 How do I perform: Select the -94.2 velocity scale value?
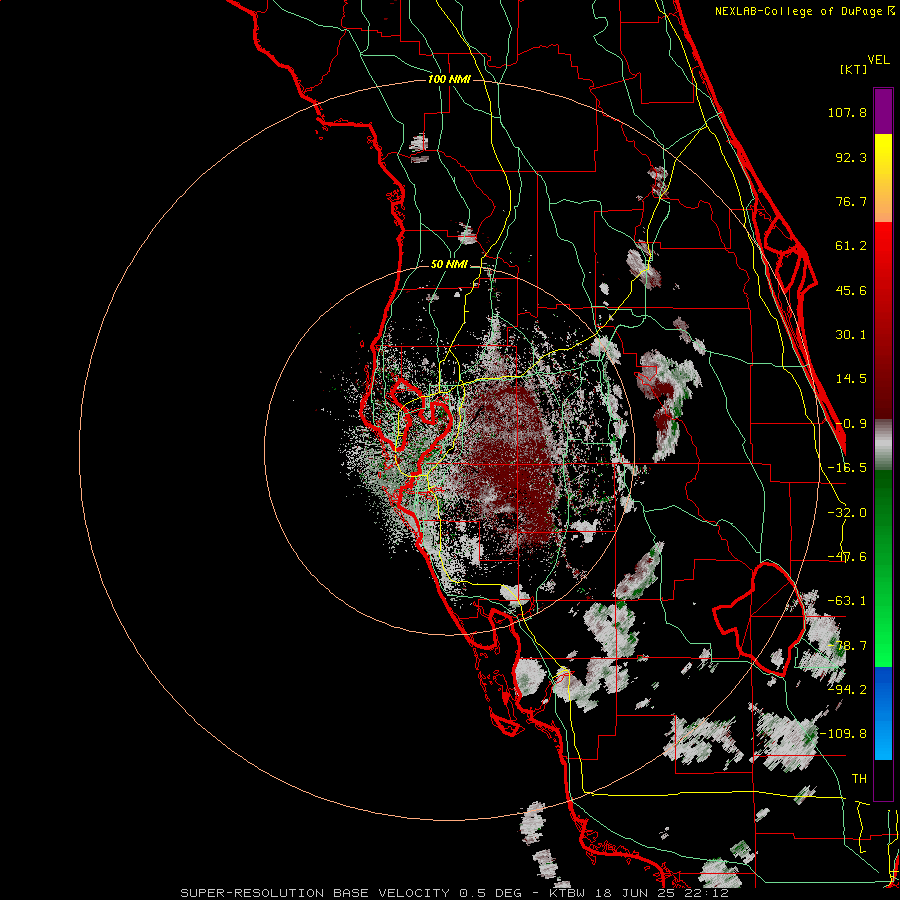847,690
